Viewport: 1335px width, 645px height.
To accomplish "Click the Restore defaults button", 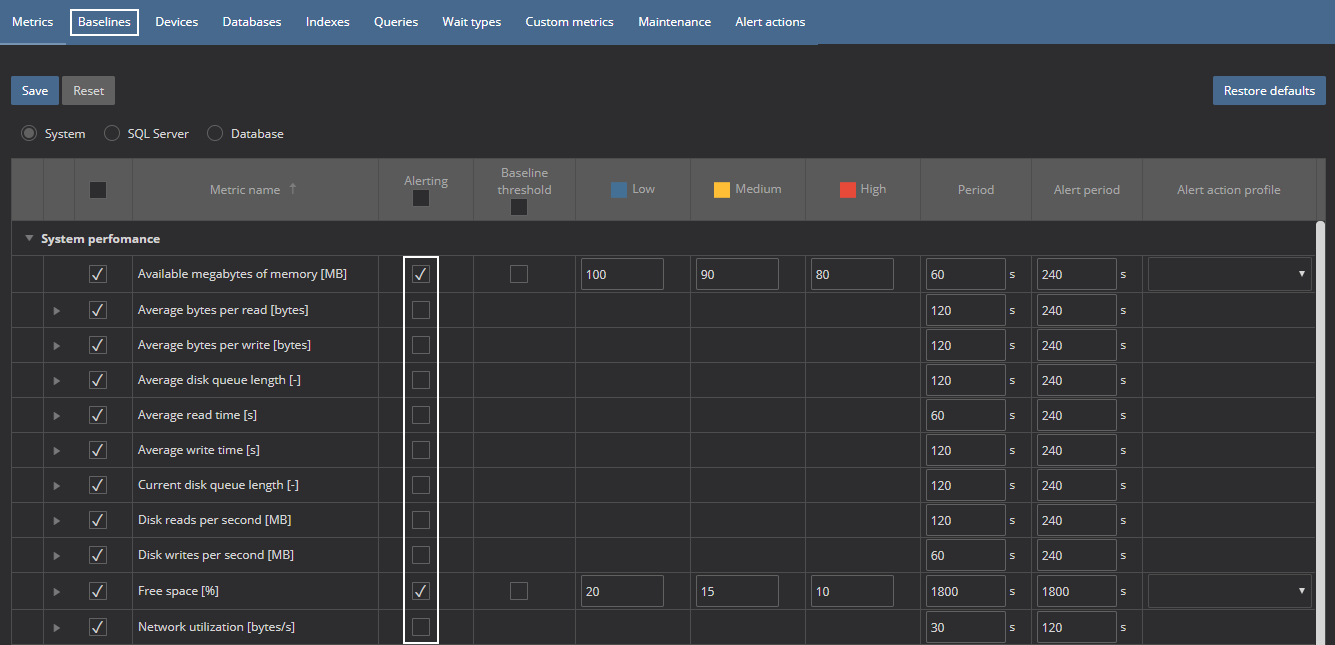I will tap(1268, 91).
